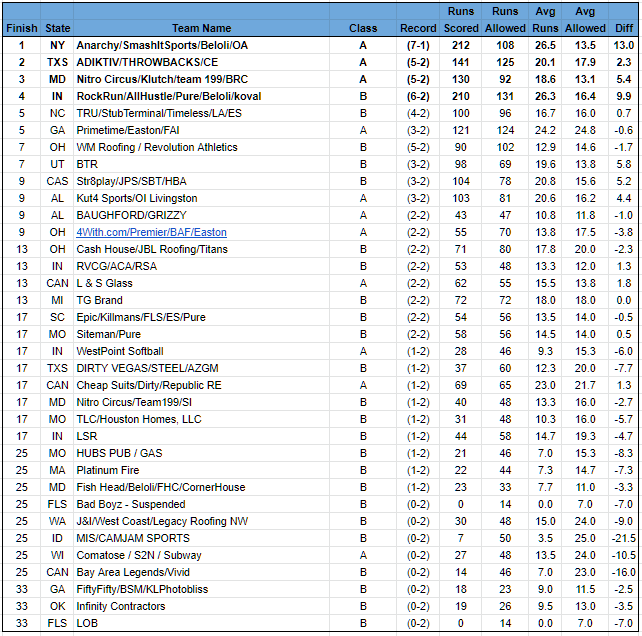Click the WI state cell

tap(57, 555)
